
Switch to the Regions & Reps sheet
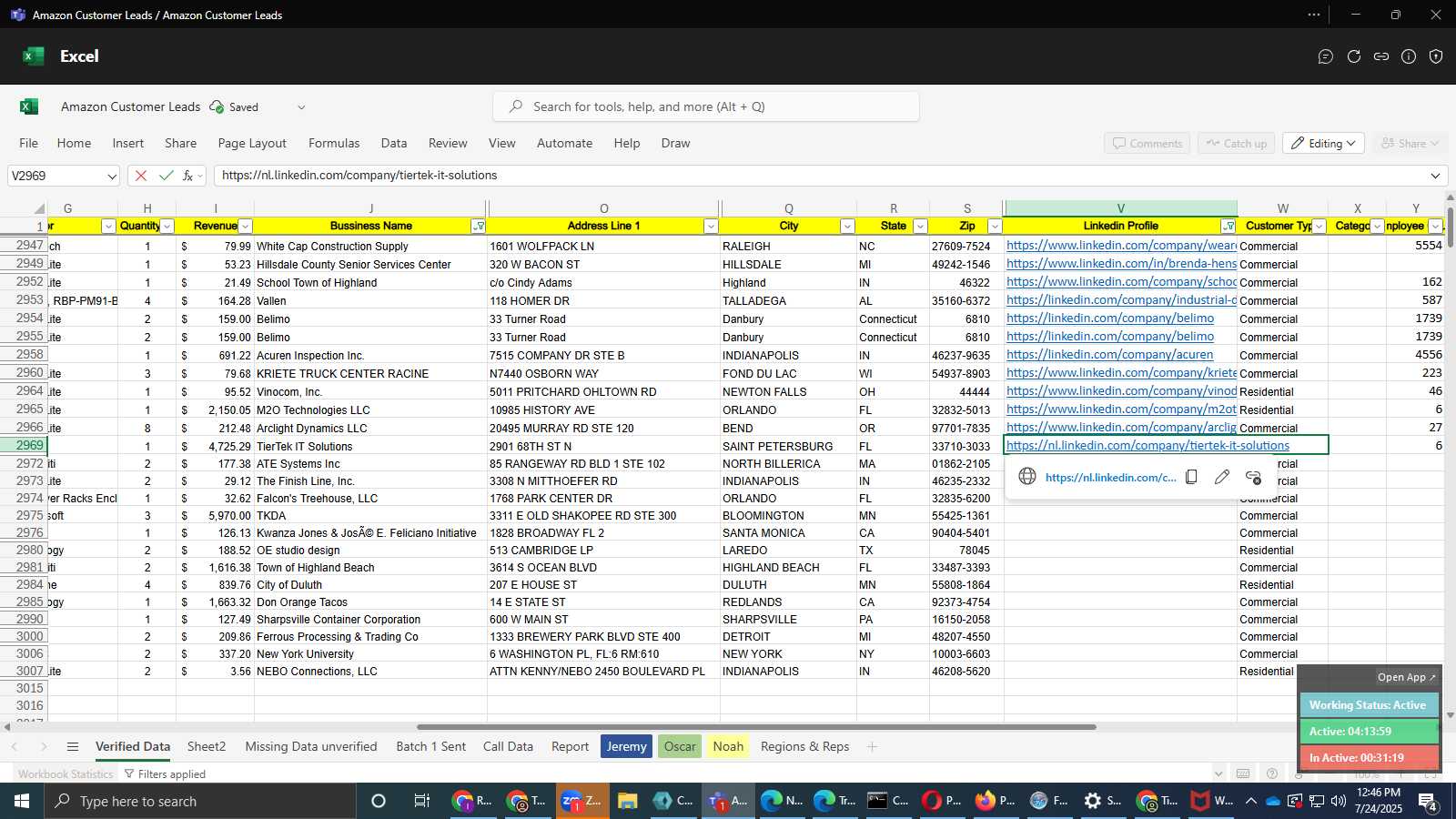point(805,746)
